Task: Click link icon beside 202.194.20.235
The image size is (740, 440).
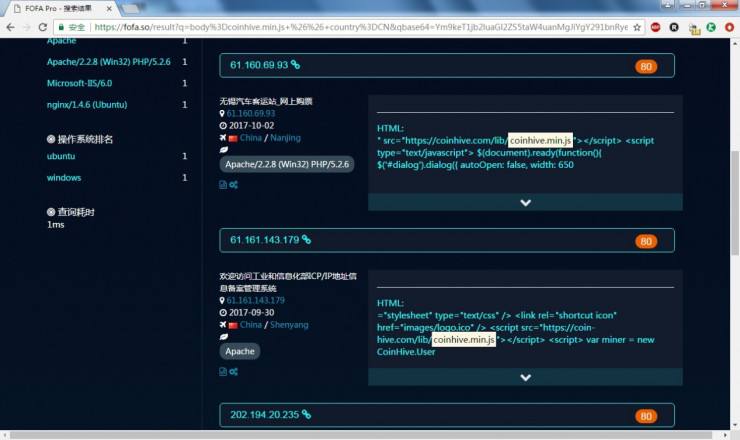Action: 306,414
